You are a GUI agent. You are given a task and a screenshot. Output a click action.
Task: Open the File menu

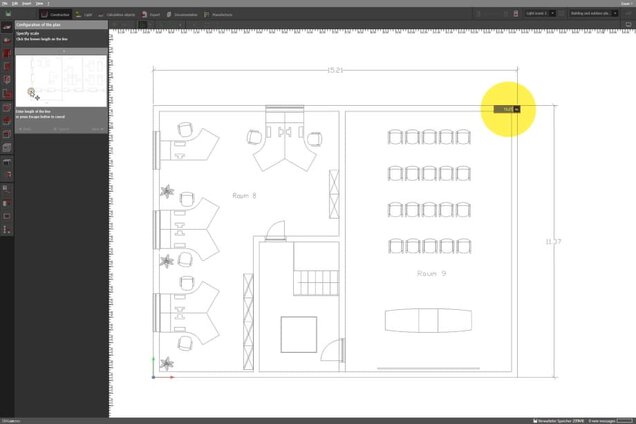tap(4, 4)
